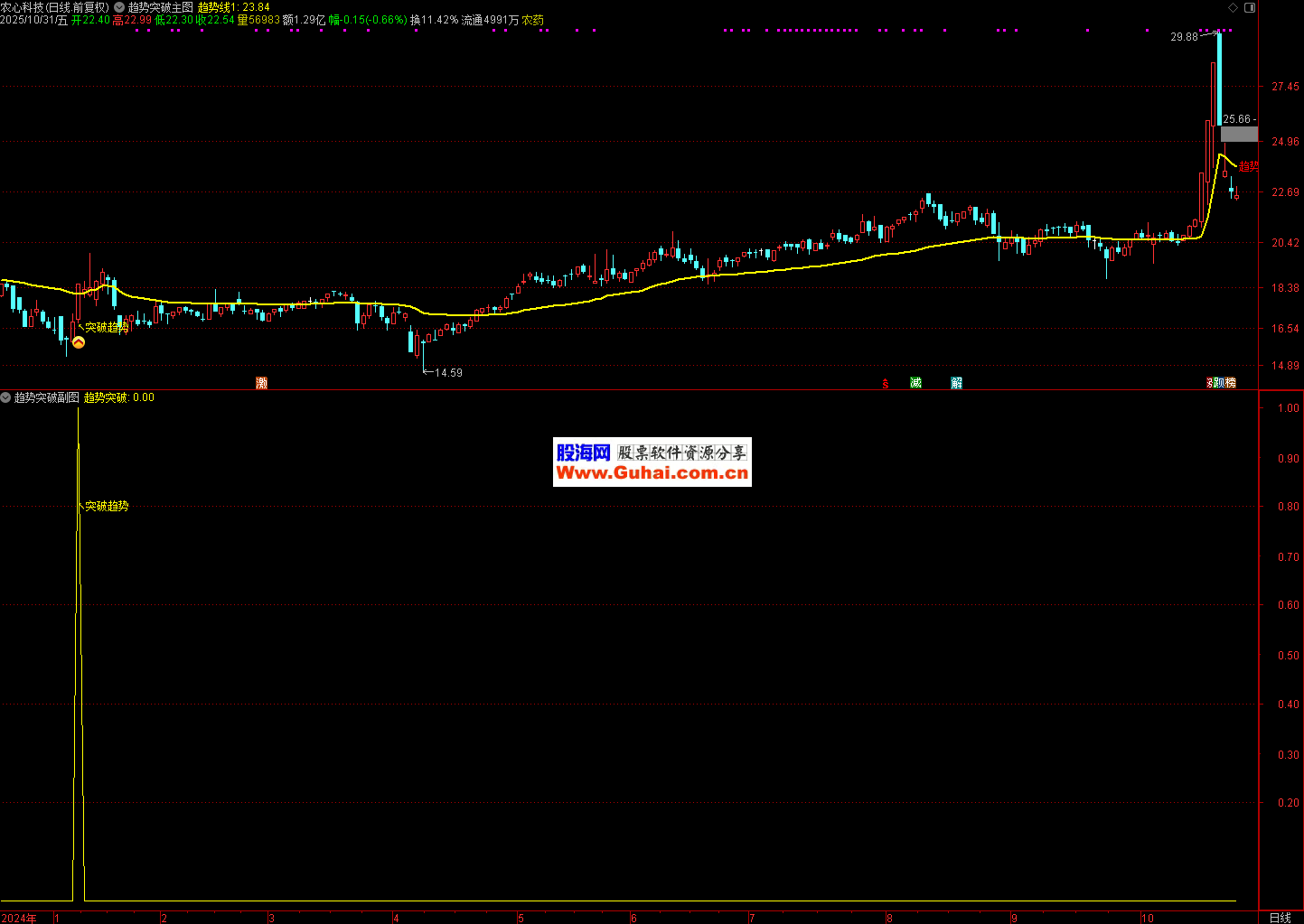Click the 趋势突破主图 indicator name
Image resolution: width=1304 pixels, height=924 pixels.
tap(160, 7)
